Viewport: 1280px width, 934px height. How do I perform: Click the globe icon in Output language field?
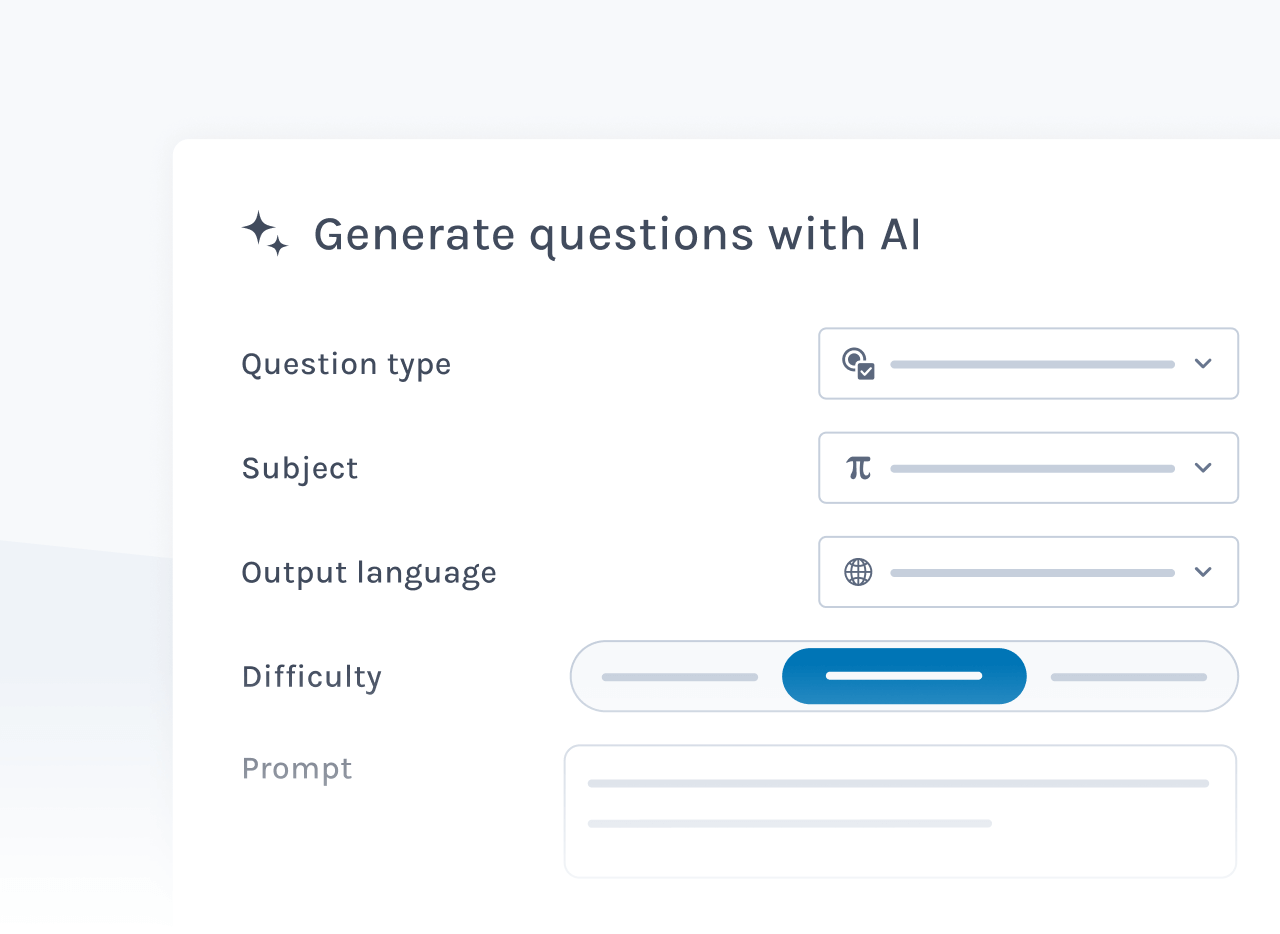point(858,572)
